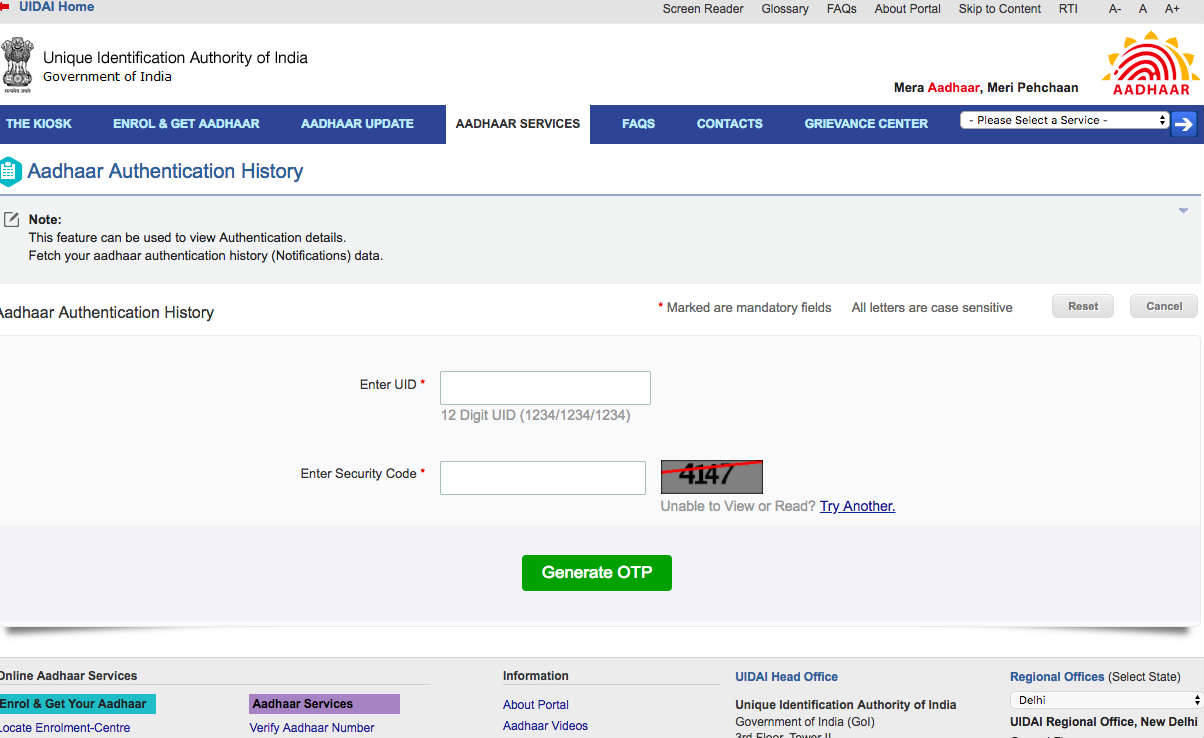Open the GRIEVANCE CENTER menu
This screenshot has width=1204, height=738.
pyautogui.click(x=866, y=123)
